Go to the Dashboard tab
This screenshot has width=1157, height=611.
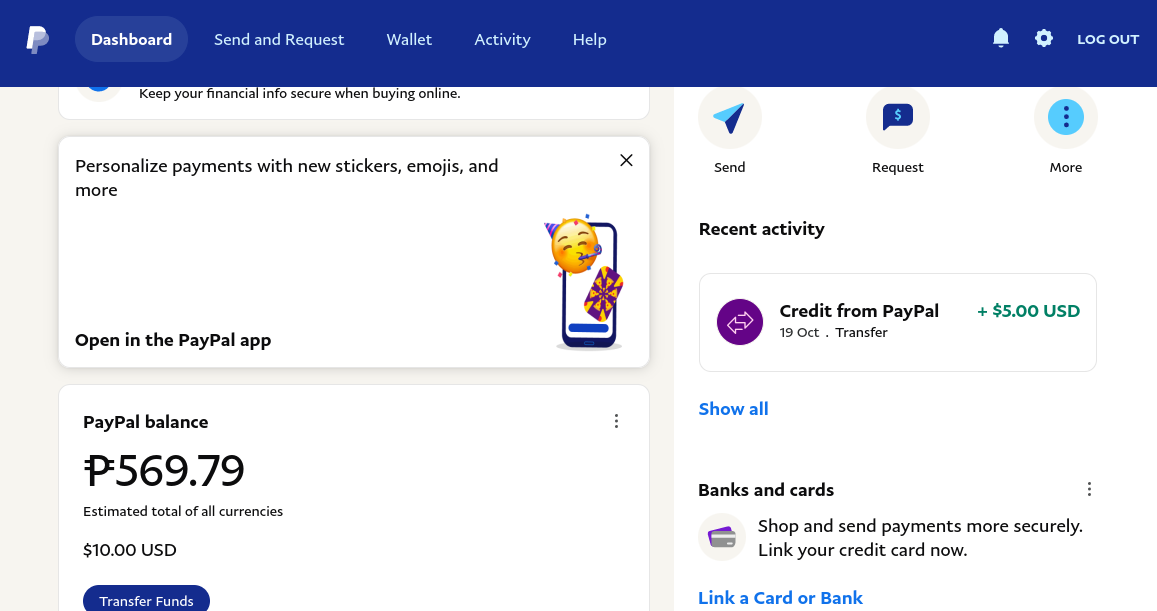coord(131,39)
